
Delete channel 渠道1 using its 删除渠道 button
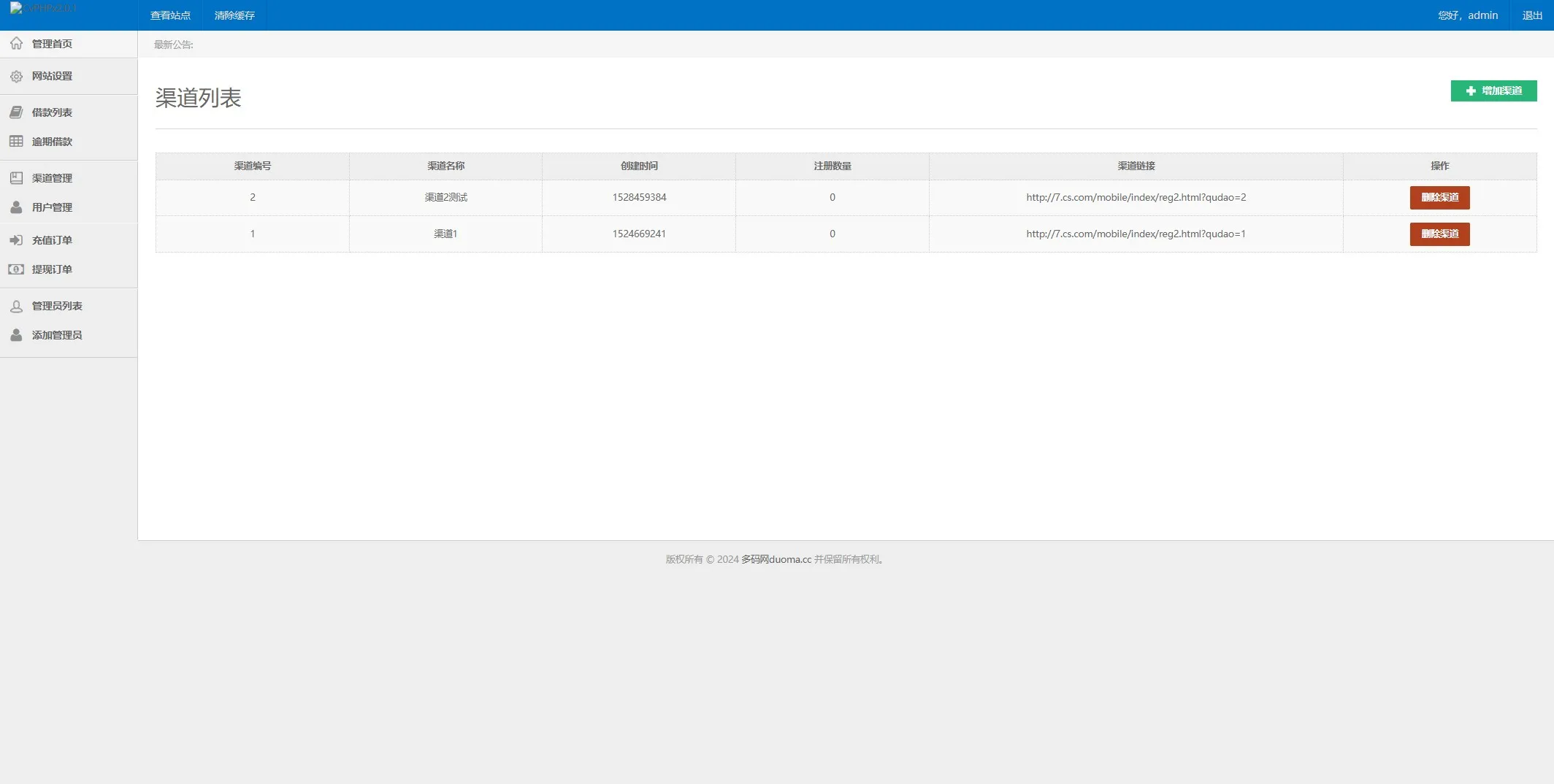pyautogui.click(x=1439, y=234)
